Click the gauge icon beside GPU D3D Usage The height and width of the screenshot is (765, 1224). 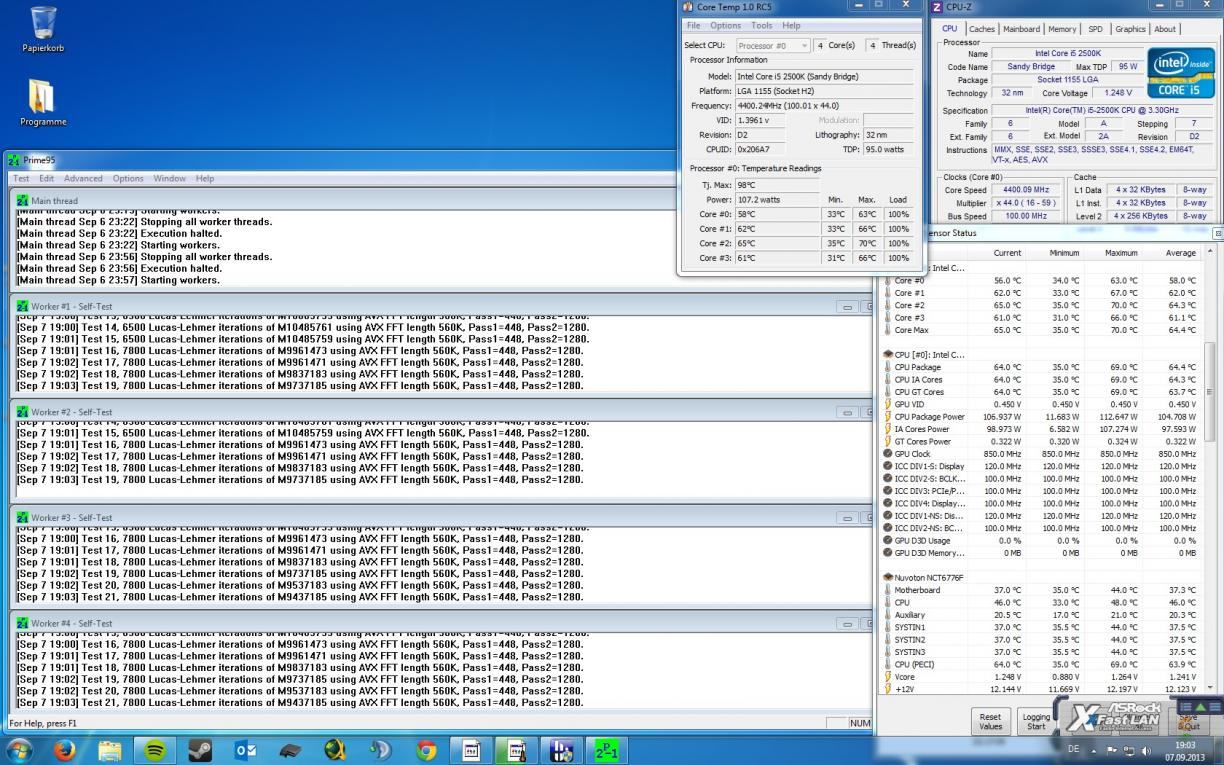[x=888, y=540]
